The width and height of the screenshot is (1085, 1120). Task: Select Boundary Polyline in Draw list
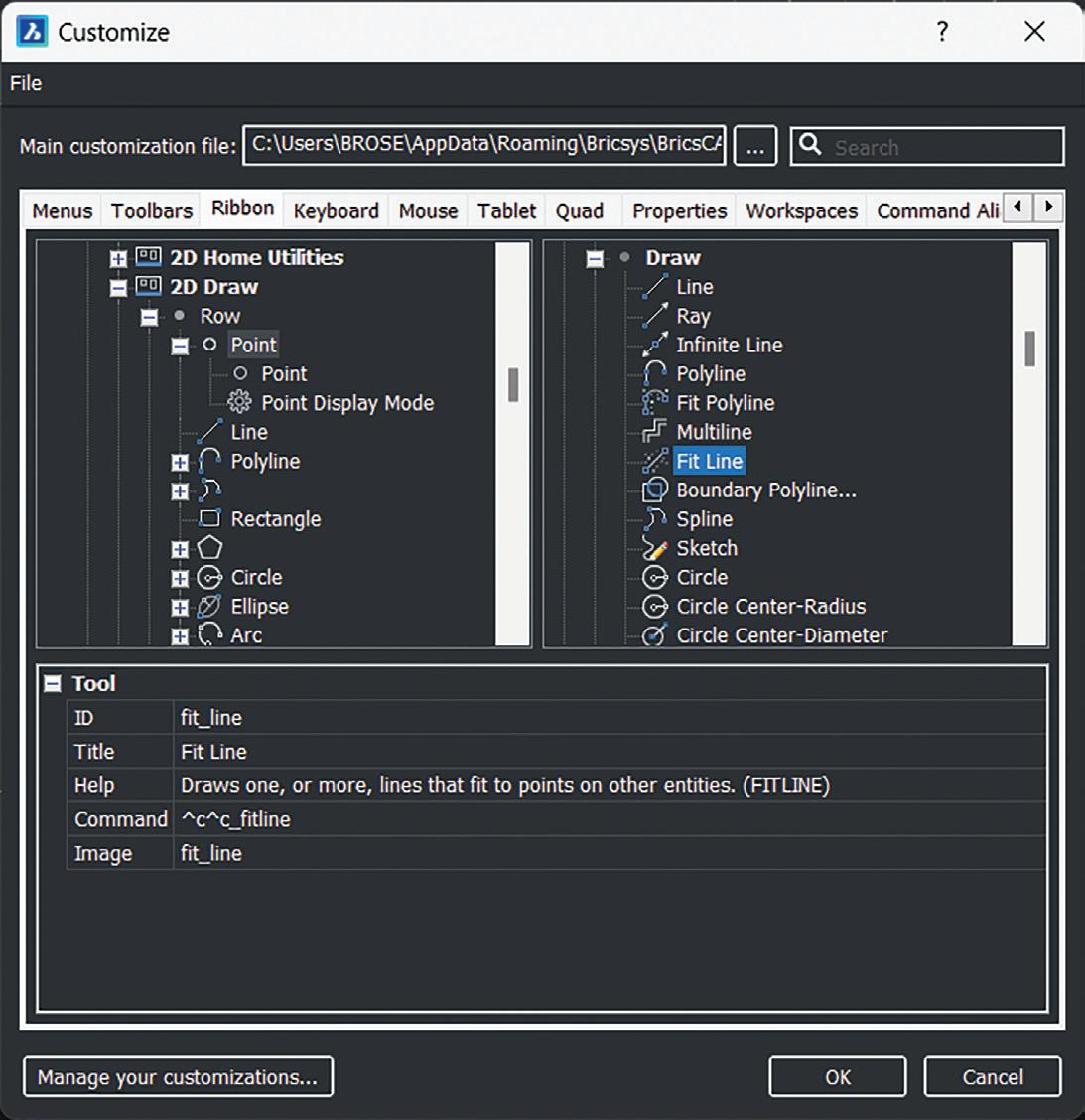765,490
